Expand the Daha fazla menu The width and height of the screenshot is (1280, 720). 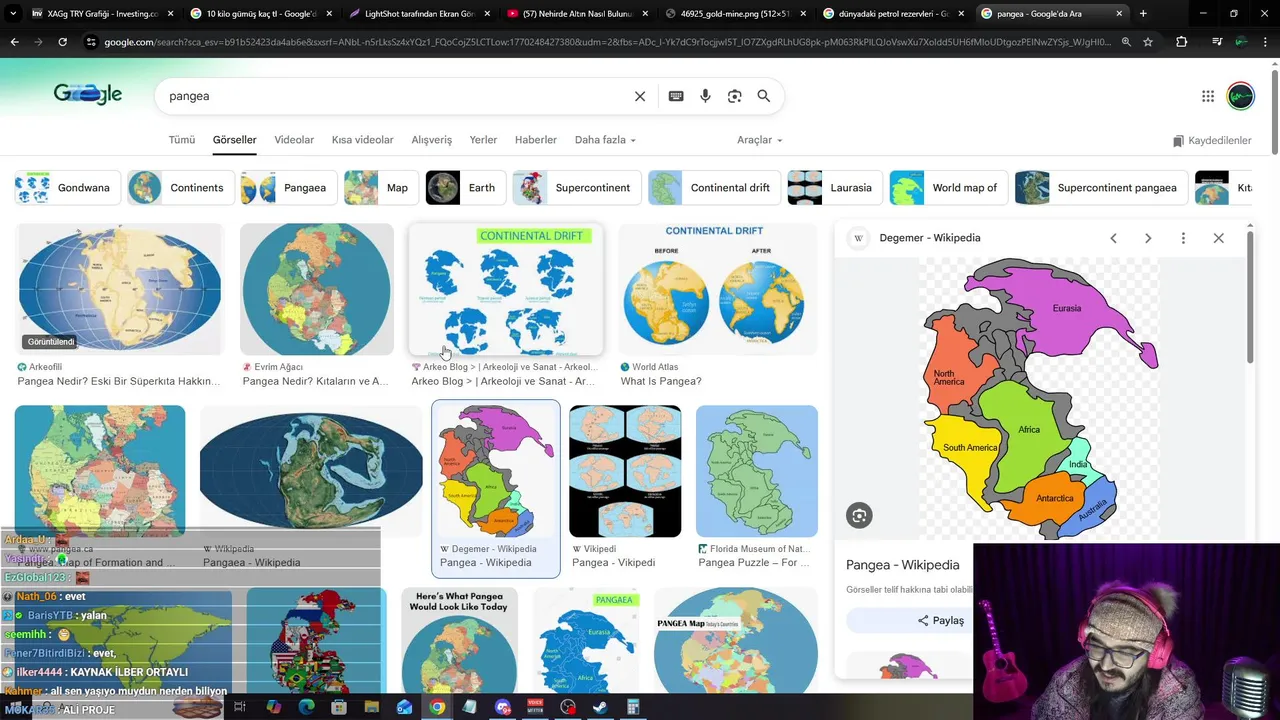coord(605,140)
